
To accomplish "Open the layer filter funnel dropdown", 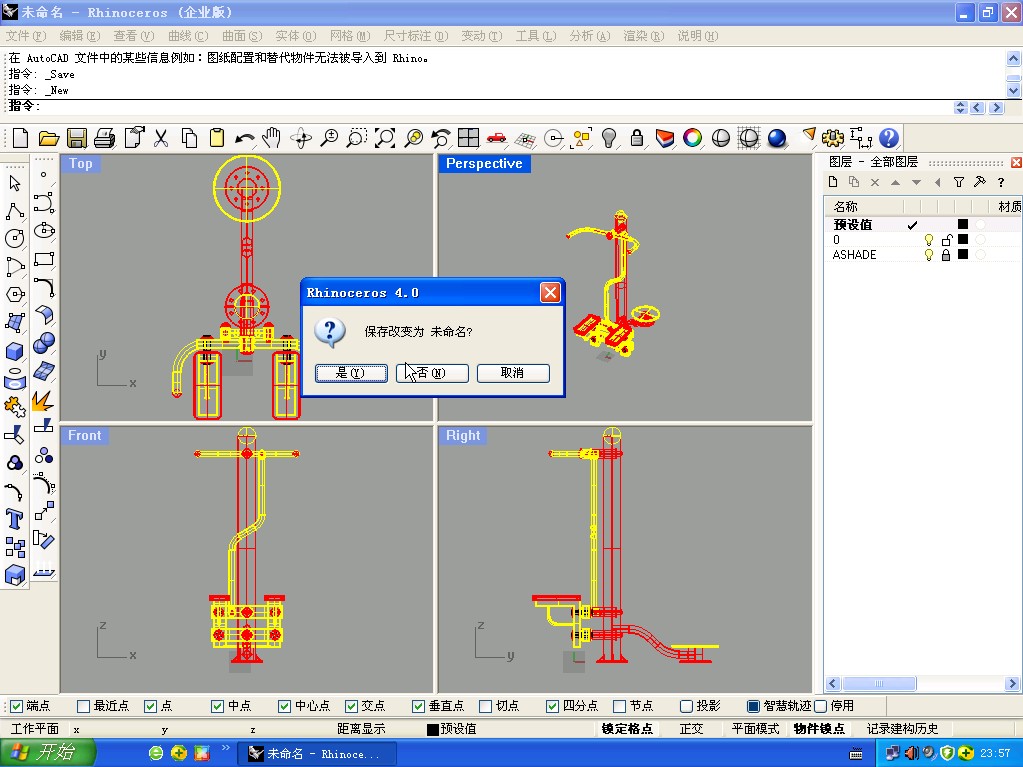I will coord(958,182).
